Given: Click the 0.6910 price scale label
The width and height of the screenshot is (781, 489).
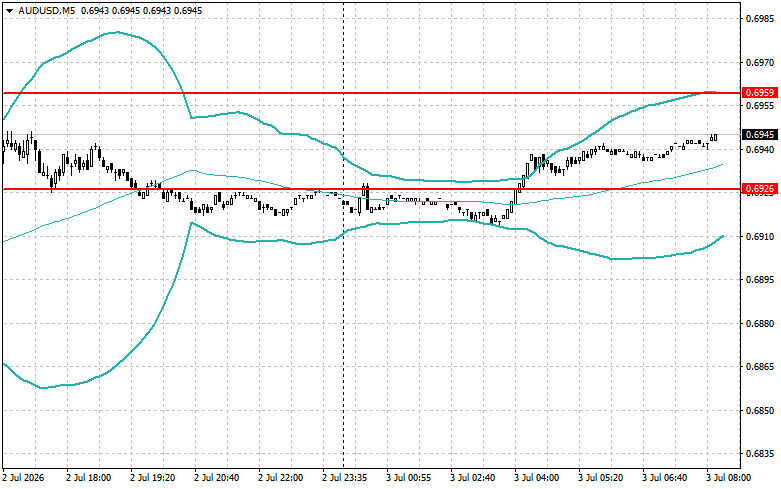Looking at the screenshot, I should (x=760, y=236).
